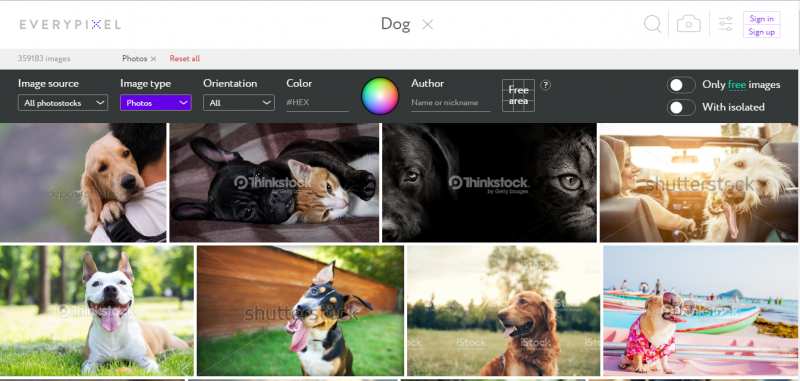
Task: Go to Everypixel home logo
Action: point(70,24)
